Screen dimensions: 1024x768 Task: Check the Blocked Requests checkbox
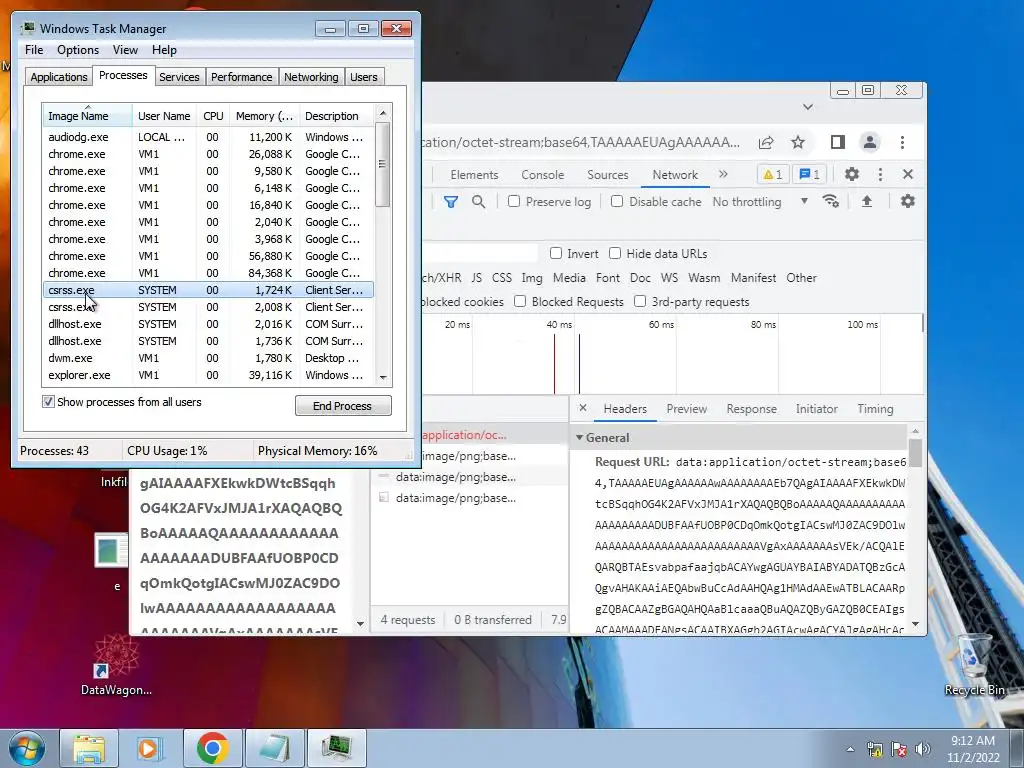click(x=520, y=301)
